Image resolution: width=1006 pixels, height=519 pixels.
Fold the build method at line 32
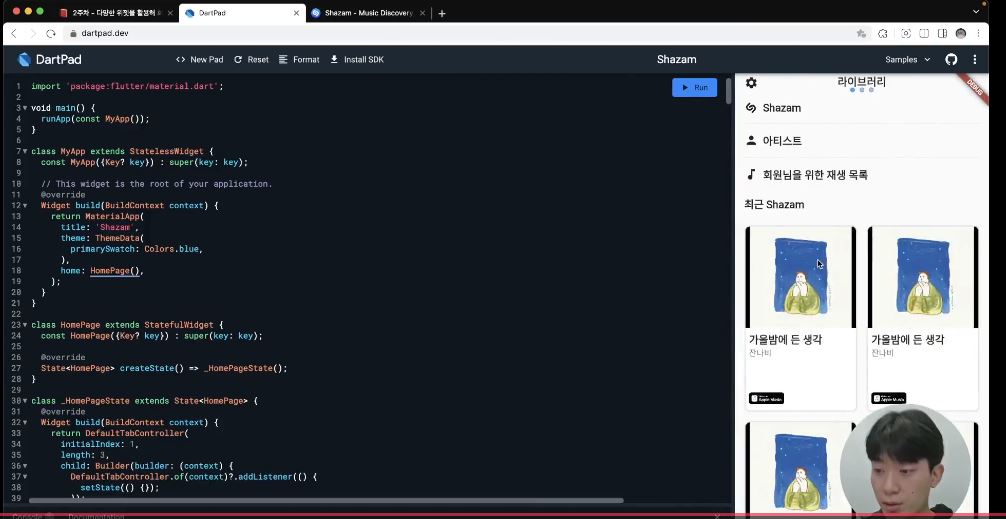tap(25, 423)
